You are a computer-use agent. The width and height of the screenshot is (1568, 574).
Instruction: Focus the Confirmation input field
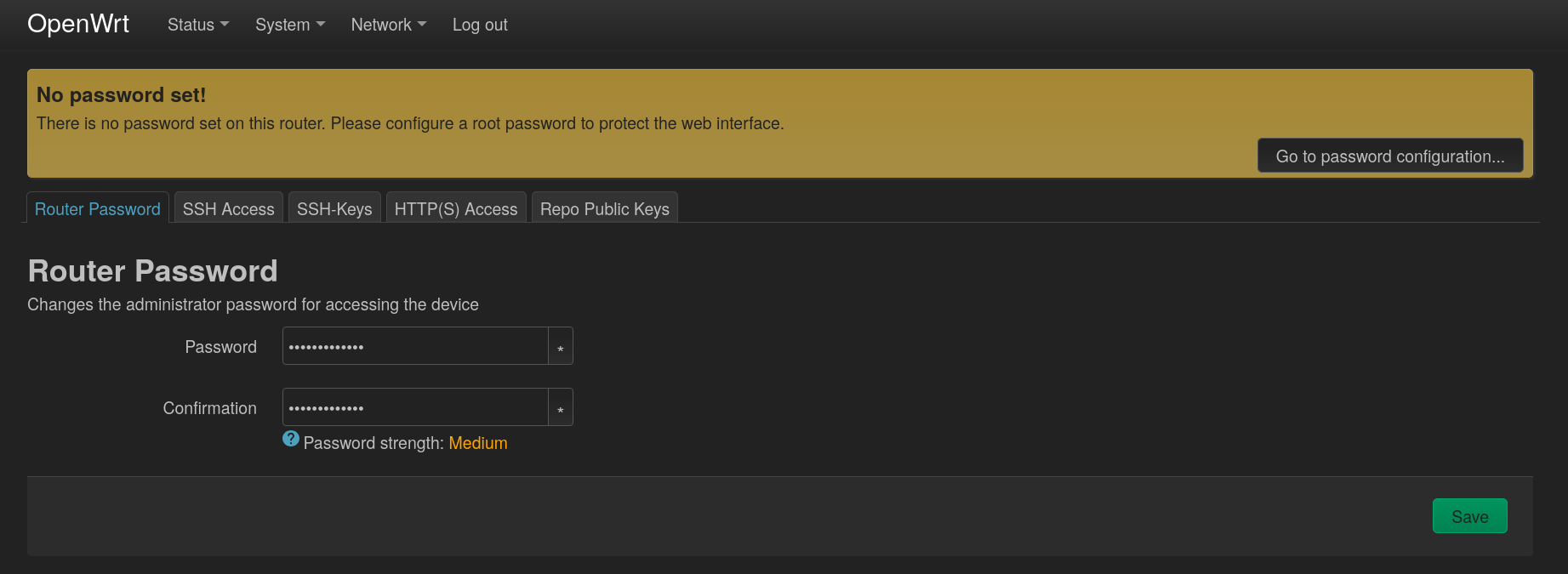click(x=415, y=407)
